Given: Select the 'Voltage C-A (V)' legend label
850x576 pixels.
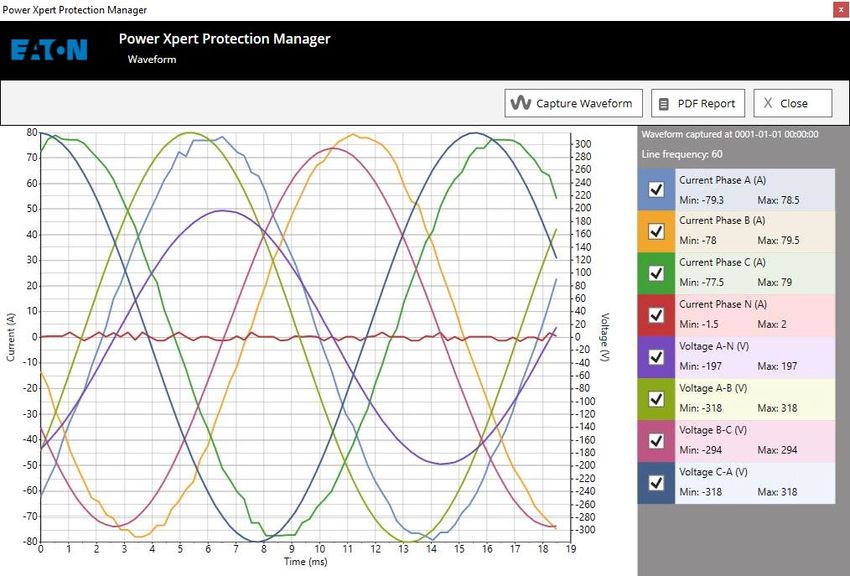Looking at the screenshot, I should pyautogui.click(x=713, y=472).
